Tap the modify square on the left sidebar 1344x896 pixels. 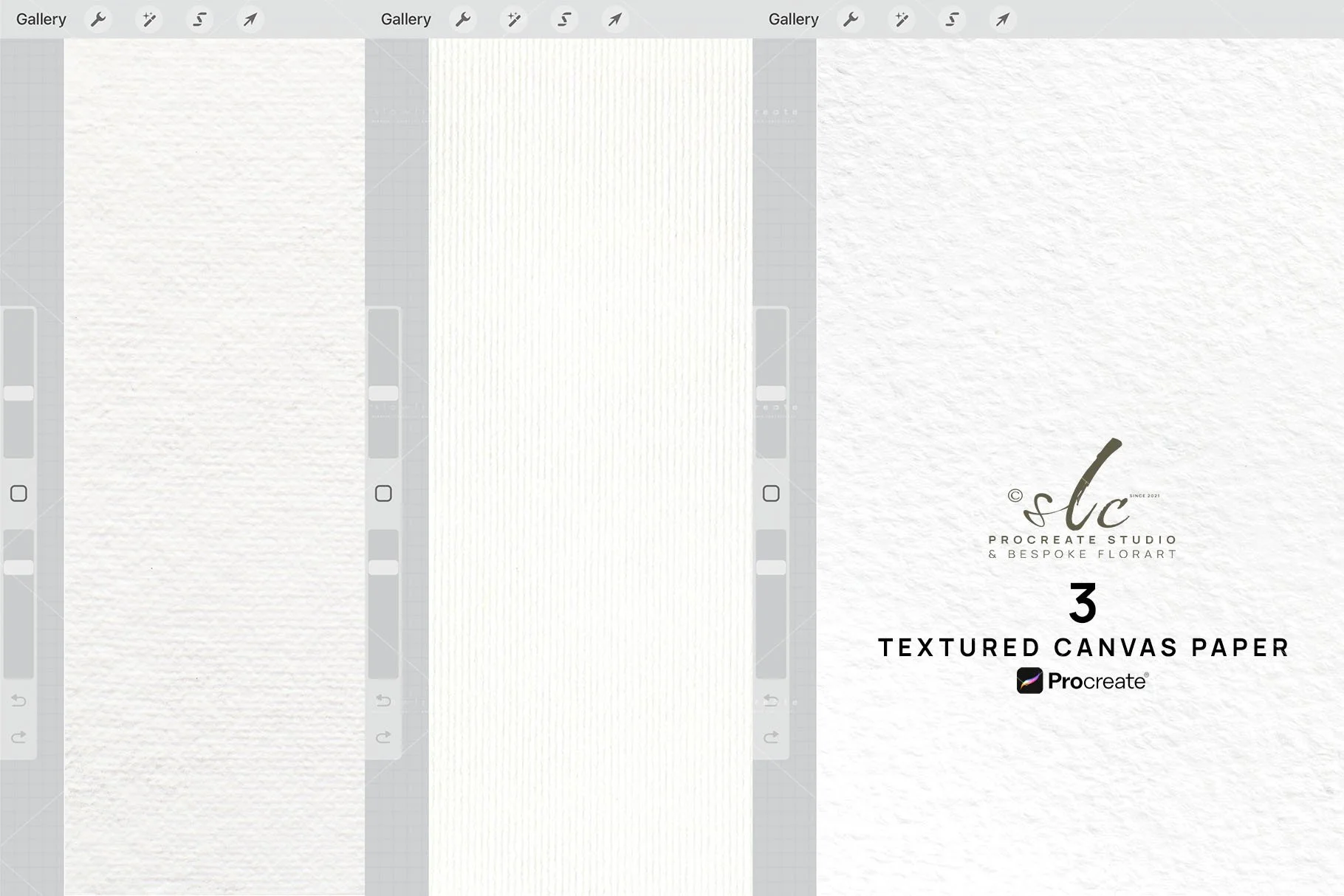[x=18, y=493]
